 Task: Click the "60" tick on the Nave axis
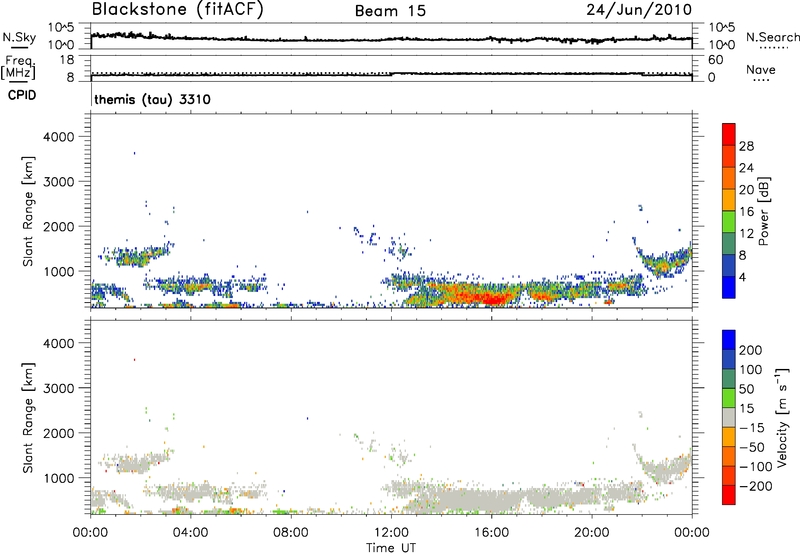click(x=715, y=59)
